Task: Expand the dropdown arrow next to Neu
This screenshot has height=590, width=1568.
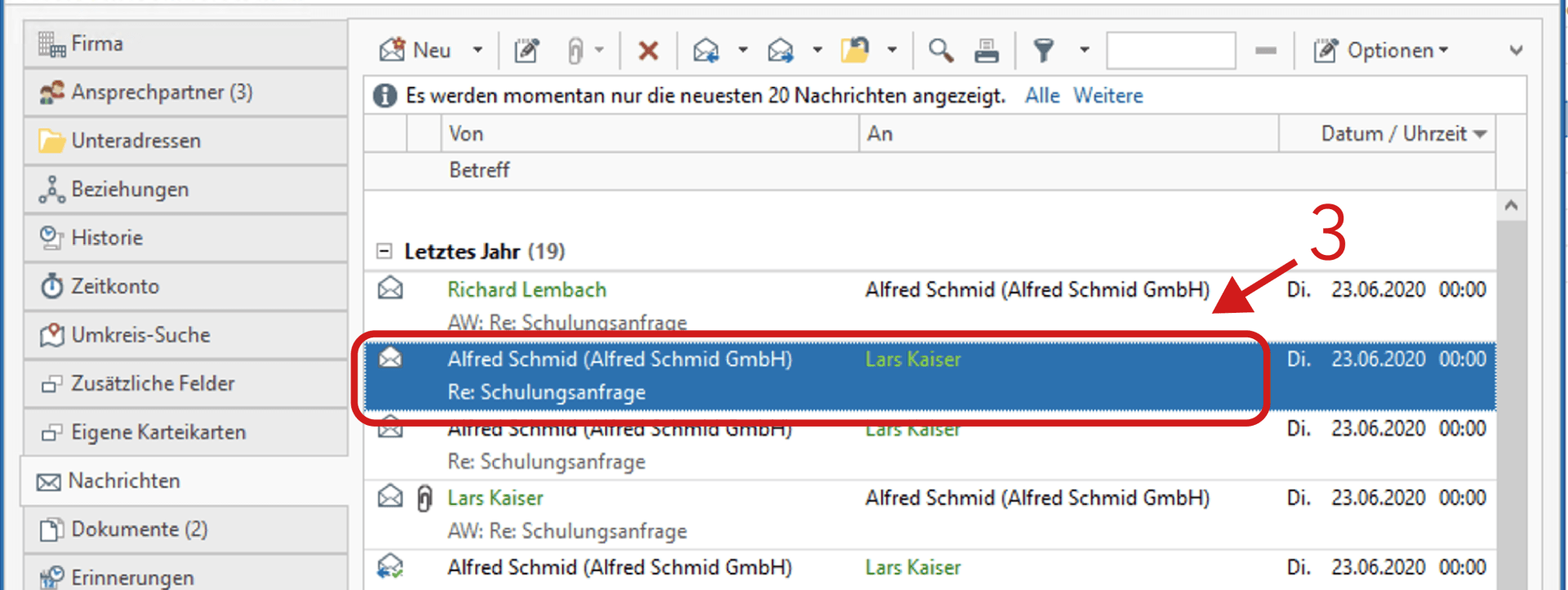Action: pyautogui.click(x=479, y=50)
